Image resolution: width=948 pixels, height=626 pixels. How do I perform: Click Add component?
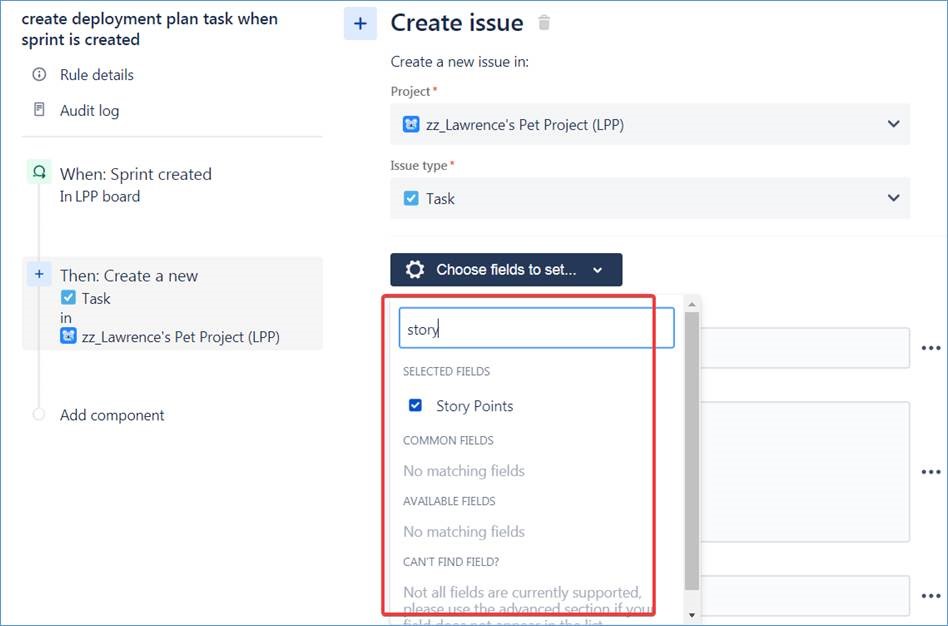pyautogui.click(x=112, y=416)
